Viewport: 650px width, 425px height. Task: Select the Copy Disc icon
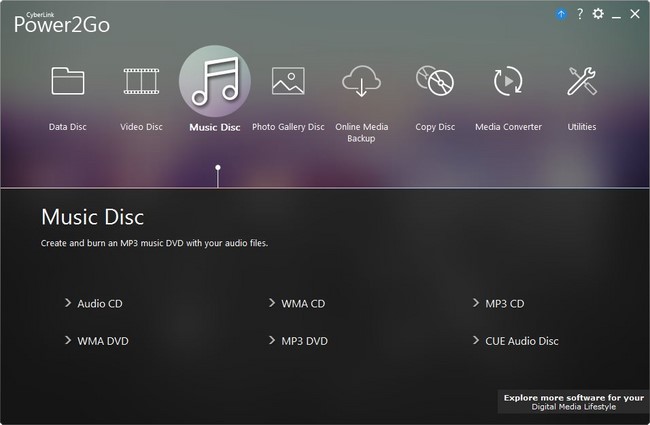click(x=435, y=80)
